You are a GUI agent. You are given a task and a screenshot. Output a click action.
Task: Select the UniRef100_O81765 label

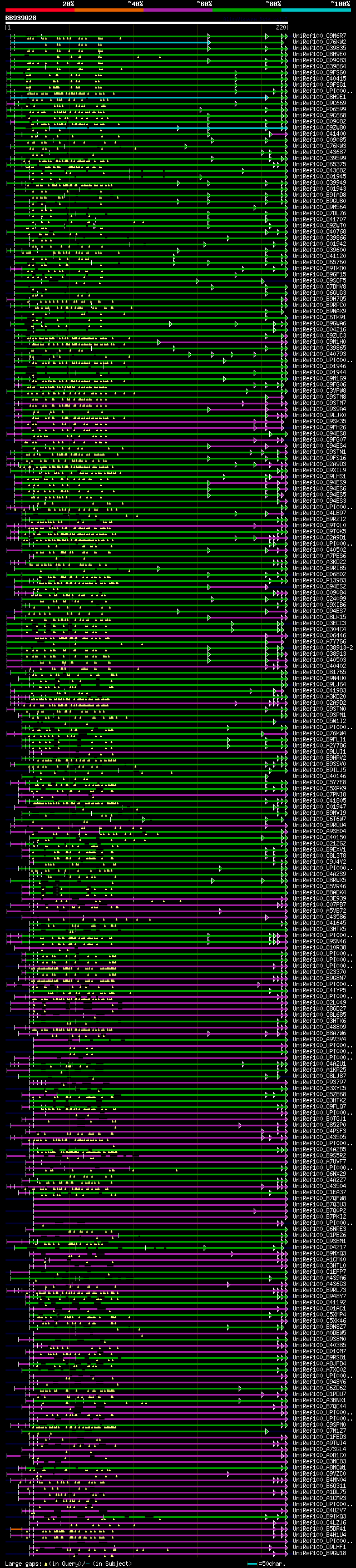tap(319, 672)
